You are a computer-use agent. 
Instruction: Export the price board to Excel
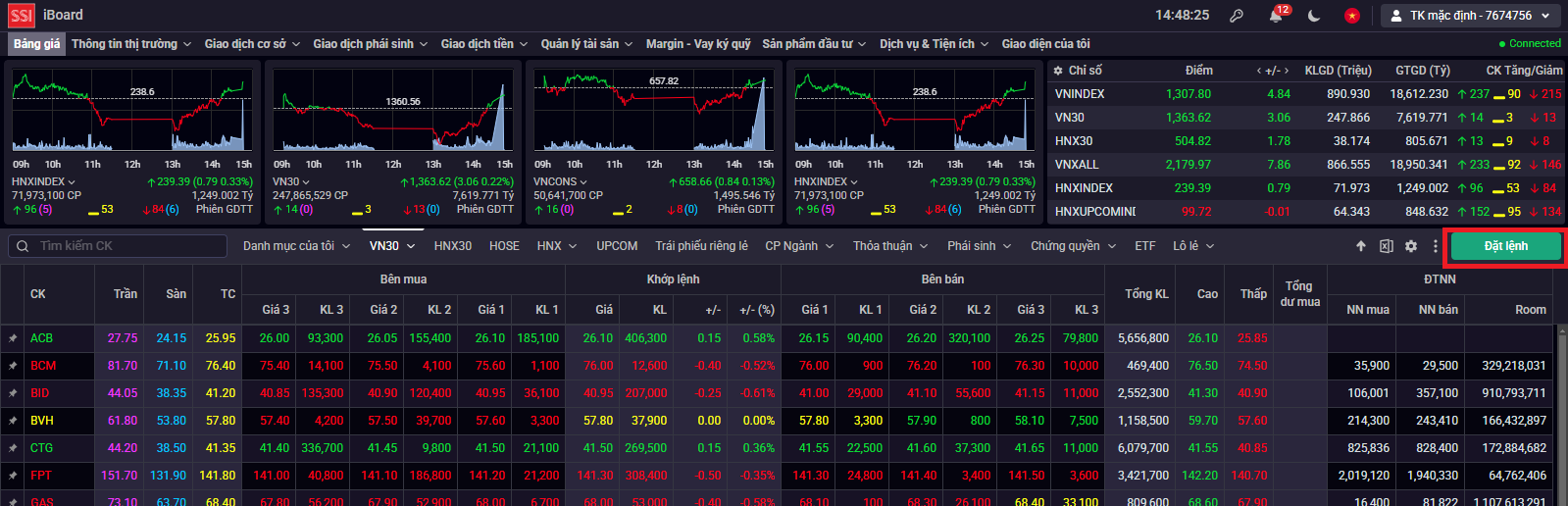[x=1386, y=246]
